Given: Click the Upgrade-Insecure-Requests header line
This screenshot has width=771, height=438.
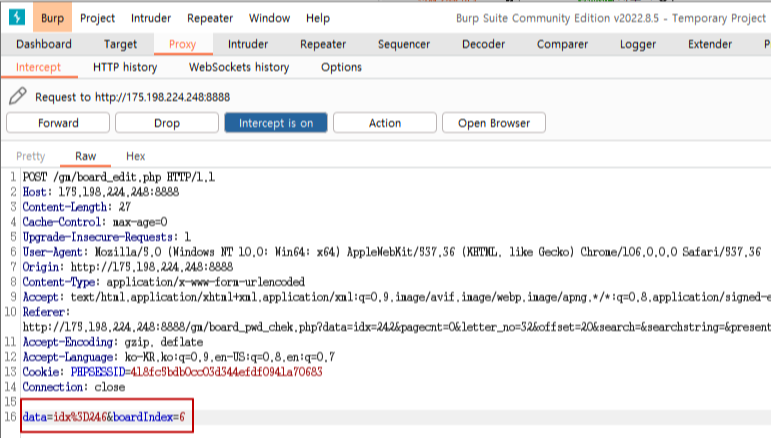Looking at the screenshot, I should [107, 237].
